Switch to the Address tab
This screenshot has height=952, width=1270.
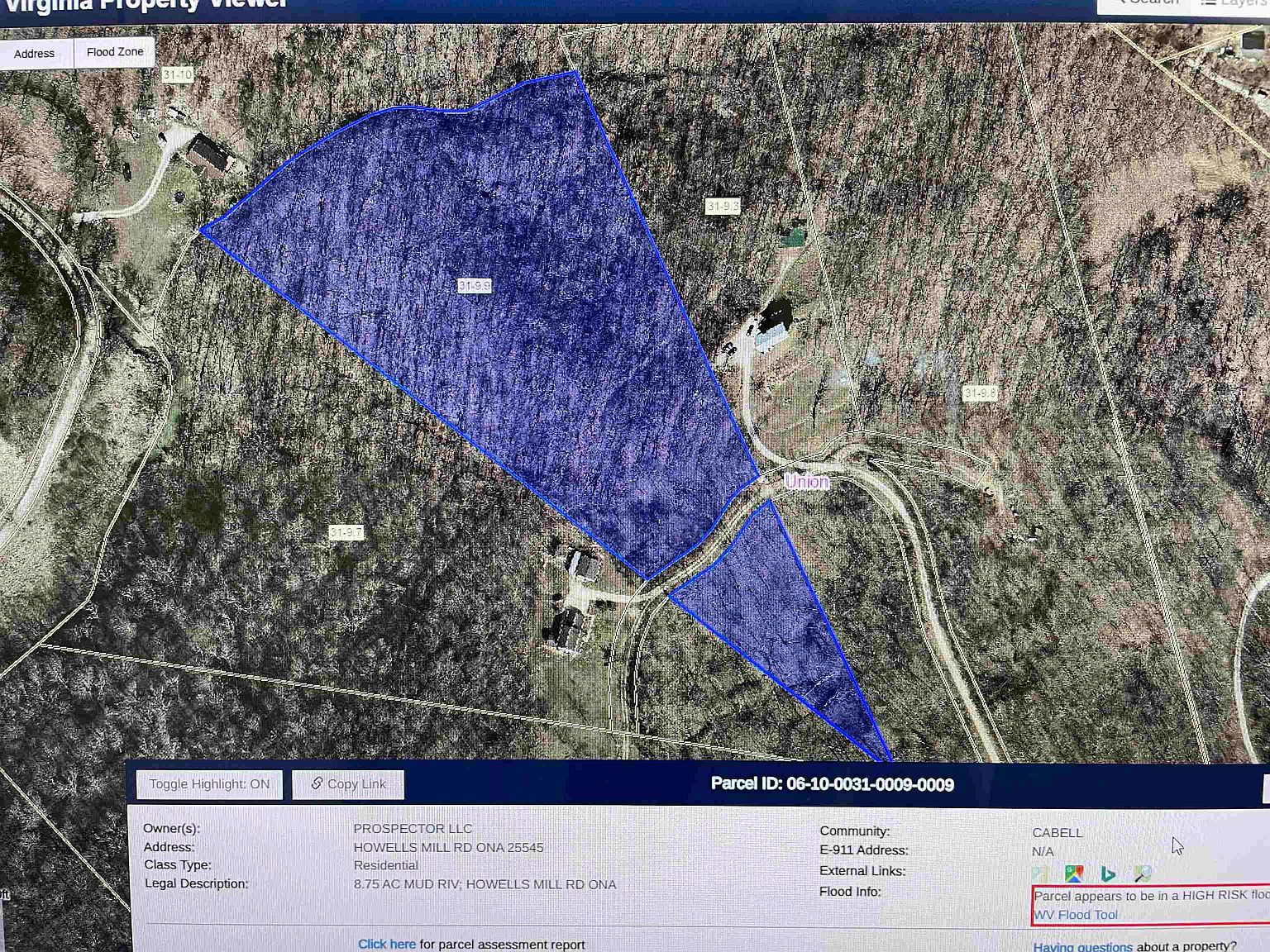35,54
